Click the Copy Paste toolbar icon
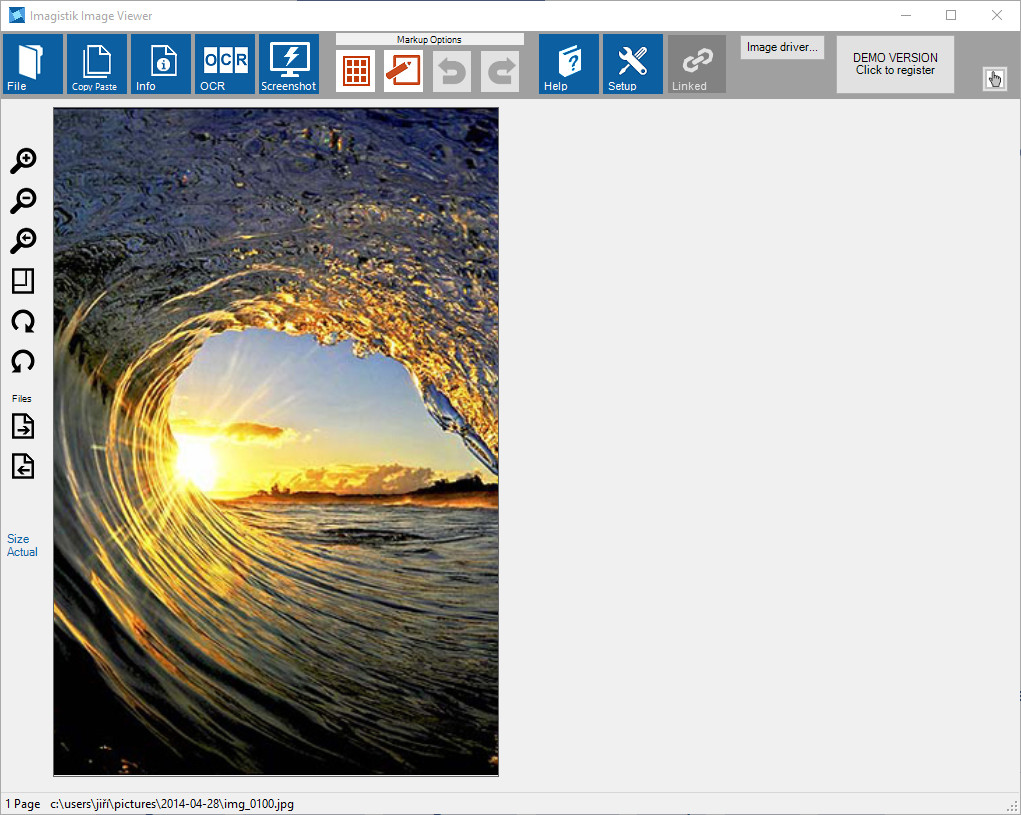Image resolution: width=1021 pixels, height=815 pixels. [96, 64]
